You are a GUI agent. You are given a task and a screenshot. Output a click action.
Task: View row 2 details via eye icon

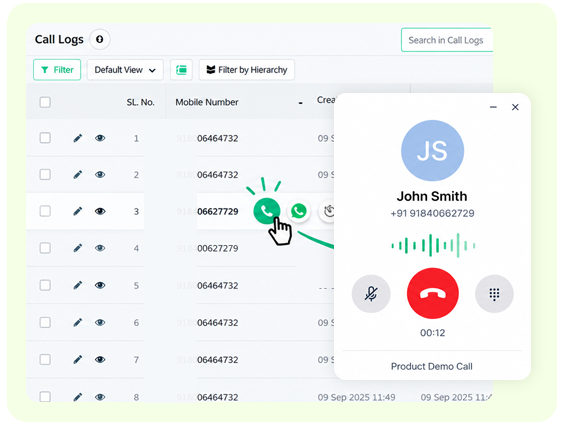(100, 175)
